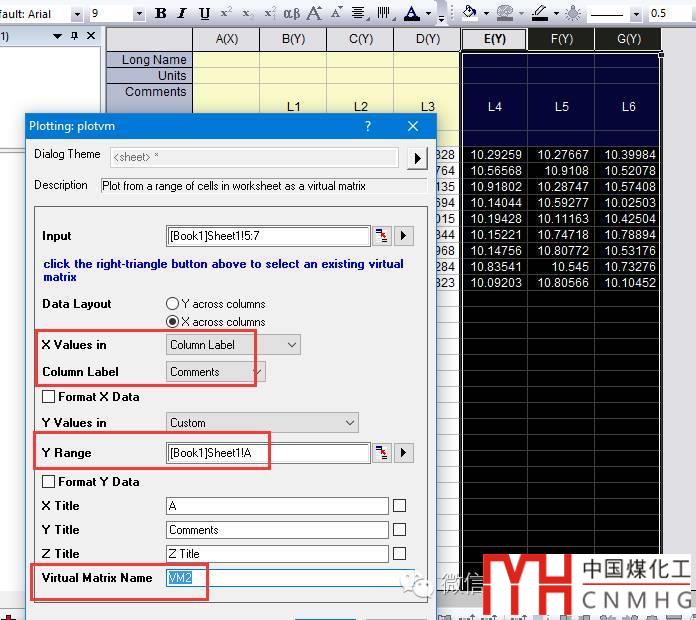Apply subscript formatting

click(247, 14)
